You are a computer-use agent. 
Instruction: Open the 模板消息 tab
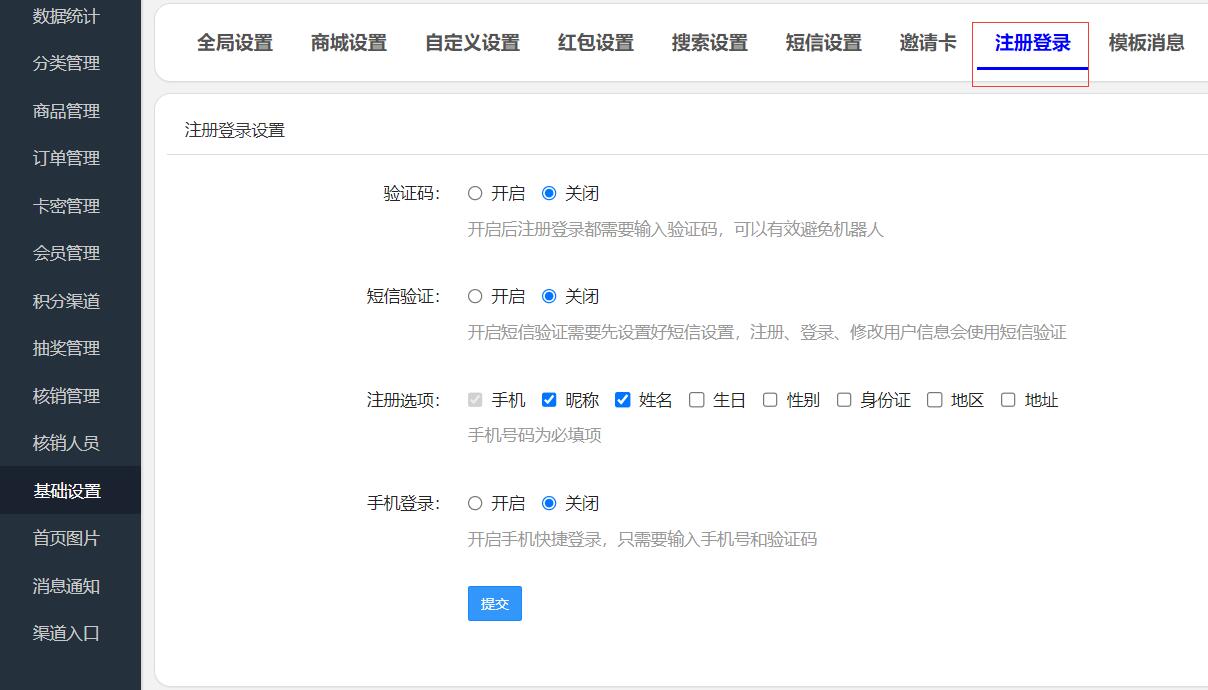point(1147,43)
